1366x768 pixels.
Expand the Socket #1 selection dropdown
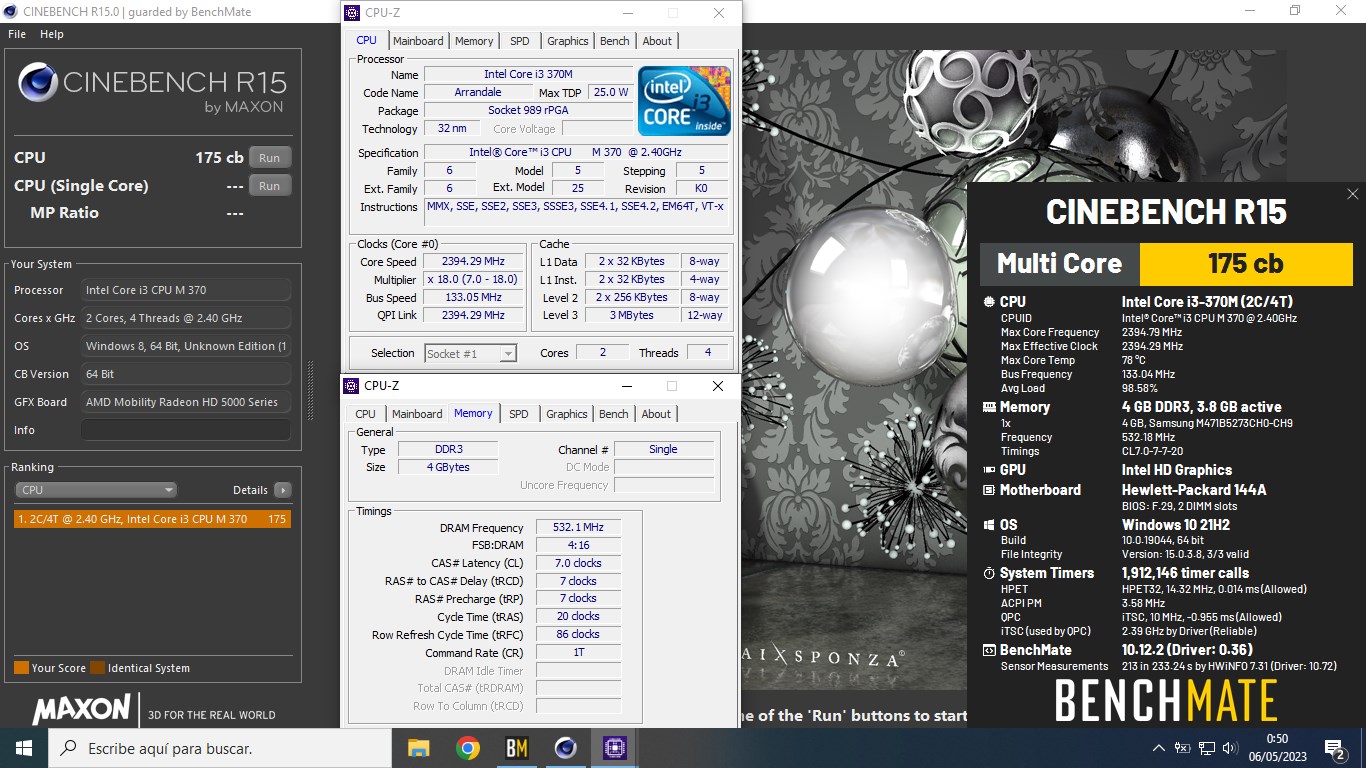[470, 353]
